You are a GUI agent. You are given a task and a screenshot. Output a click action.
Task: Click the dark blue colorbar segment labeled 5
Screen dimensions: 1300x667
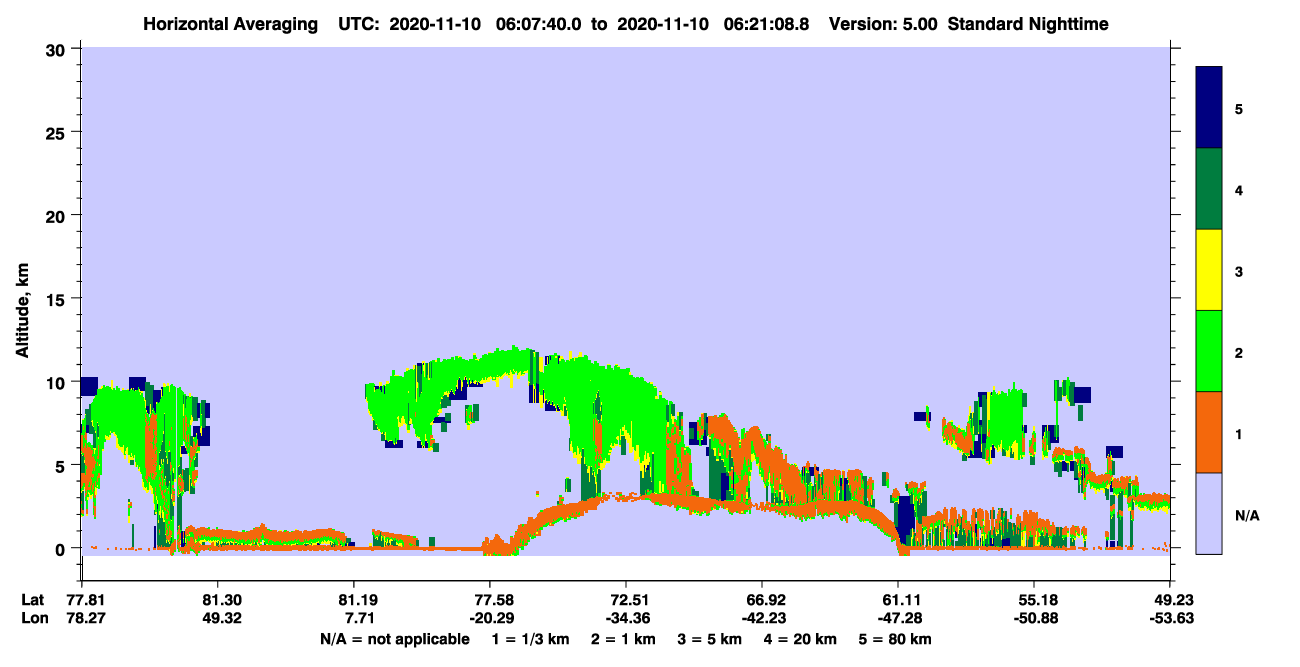pos(1209,108)
